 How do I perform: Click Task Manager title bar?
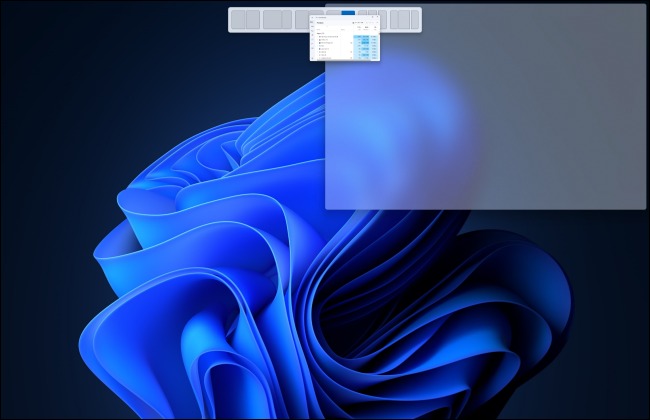341,17
